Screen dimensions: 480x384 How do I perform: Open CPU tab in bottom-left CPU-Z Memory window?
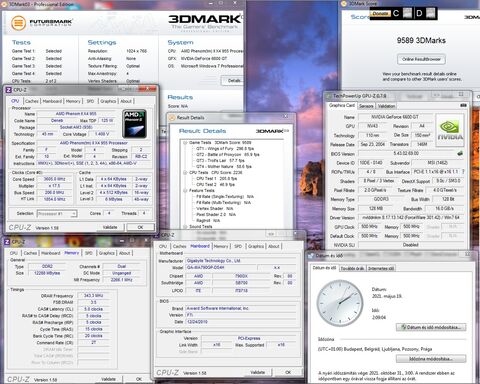[14, 253]
